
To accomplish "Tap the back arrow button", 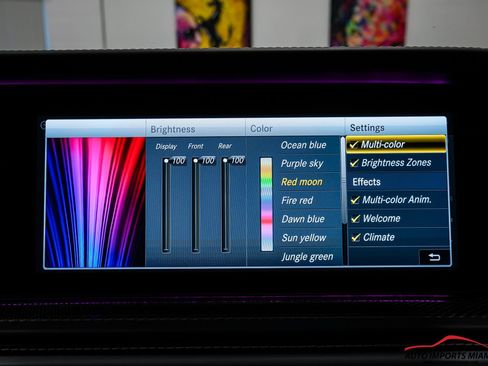I will coord(434,257).
